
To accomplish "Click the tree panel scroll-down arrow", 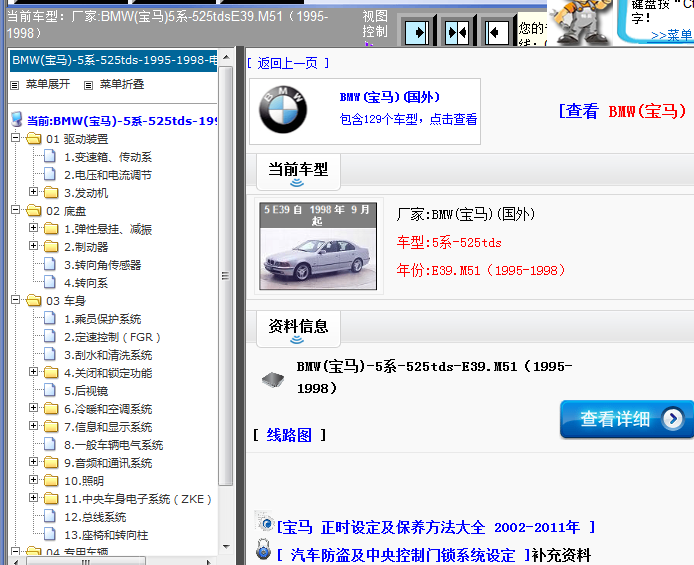I will (x=226, y=547).
